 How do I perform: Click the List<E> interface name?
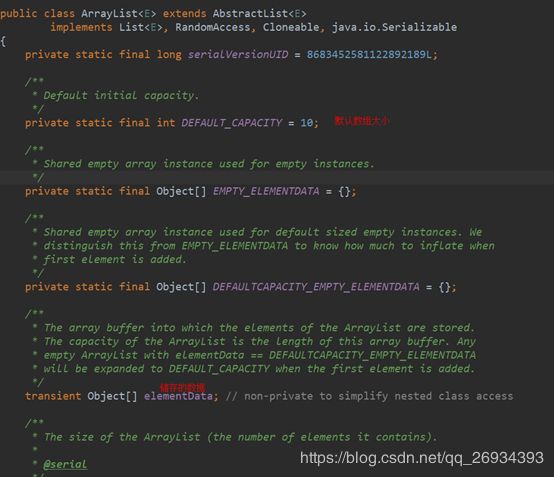[141, 27]
